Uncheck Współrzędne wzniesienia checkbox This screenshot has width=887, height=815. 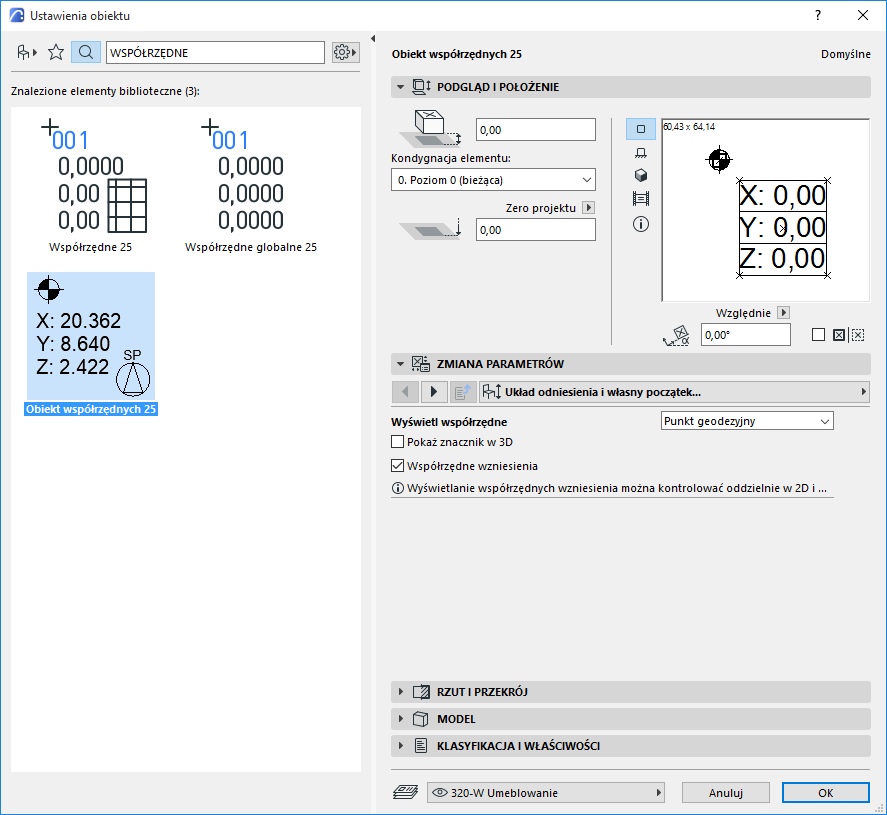coord(398,465)
